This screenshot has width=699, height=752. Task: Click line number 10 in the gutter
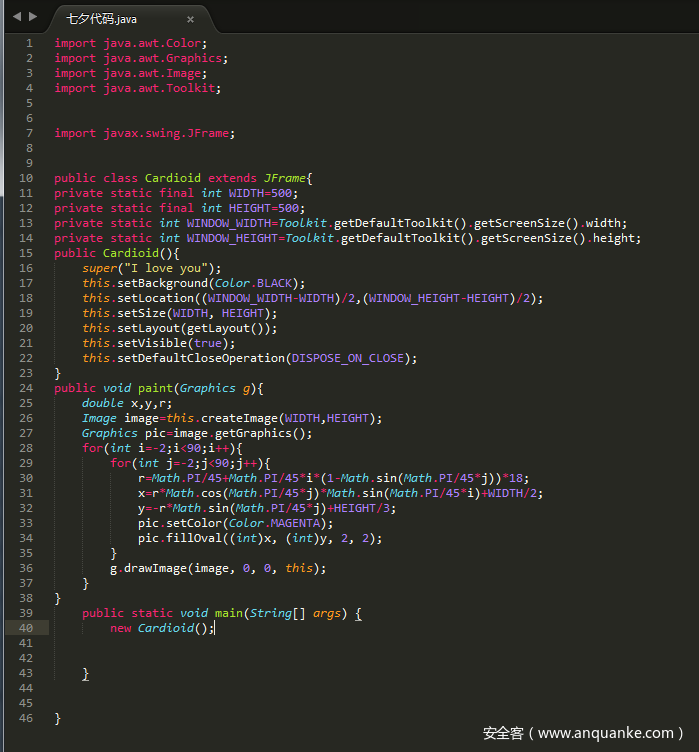pyautogui.click(x=26, y=178)
